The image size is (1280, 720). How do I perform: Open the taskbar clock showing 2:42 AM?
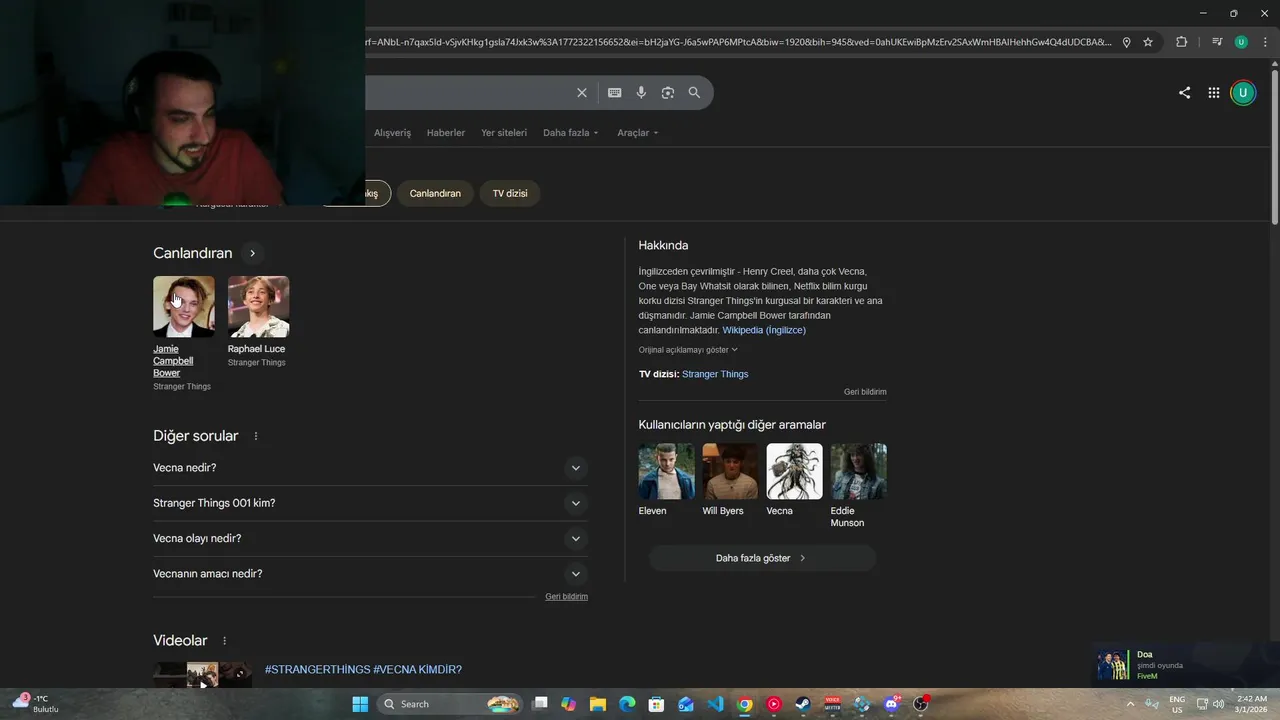1251,704
